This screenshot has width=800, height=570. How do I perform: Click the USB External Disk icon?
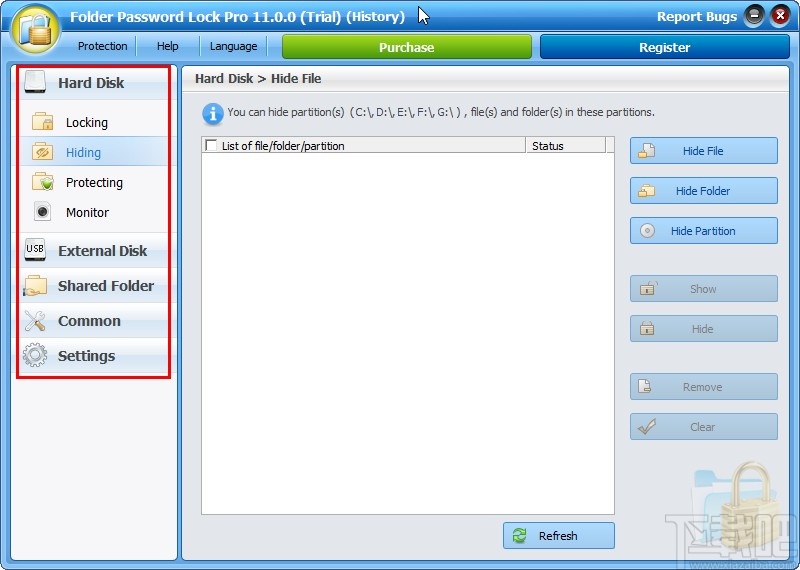(x=35, y=250)
